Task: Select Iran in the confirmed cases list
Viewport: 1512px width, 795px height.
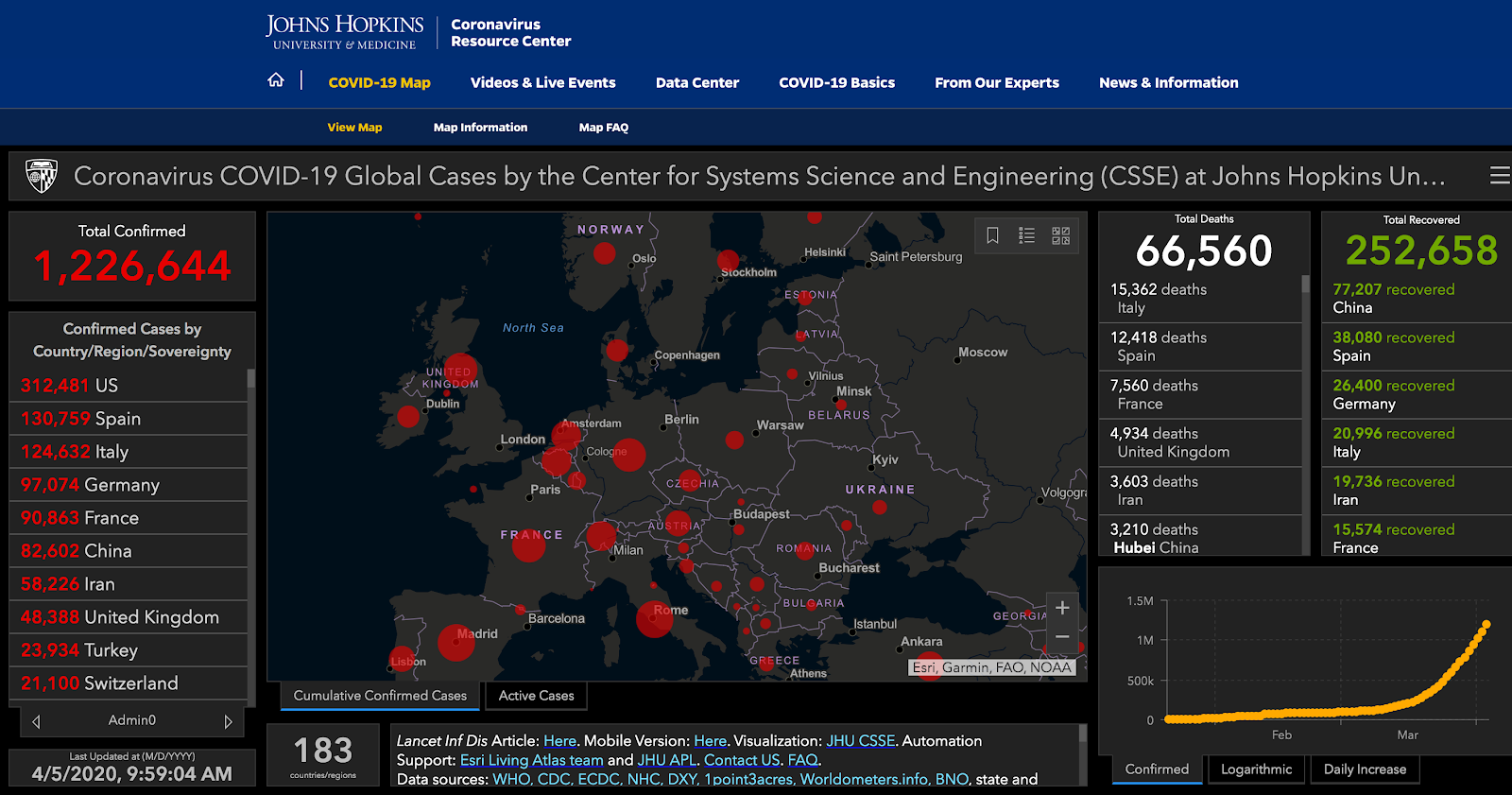Action: [129, 584]
